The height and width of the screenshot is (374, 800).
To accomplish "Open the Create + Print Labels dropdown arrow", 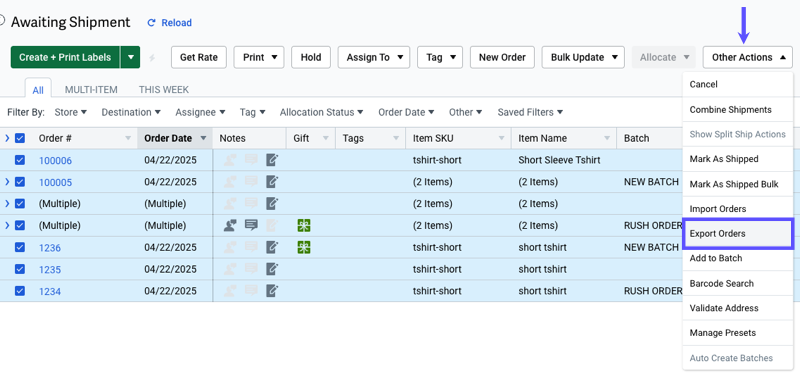I will 131,57.
